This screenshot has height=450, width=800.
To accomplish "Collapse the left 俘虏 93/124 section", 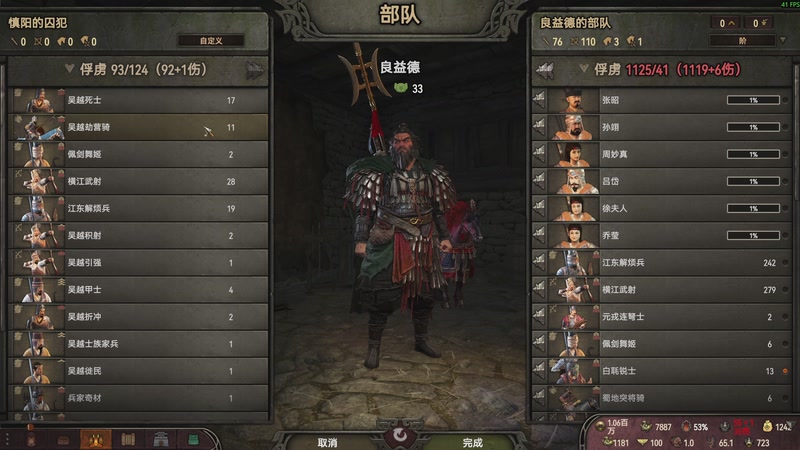I will [x=69, y=69].
